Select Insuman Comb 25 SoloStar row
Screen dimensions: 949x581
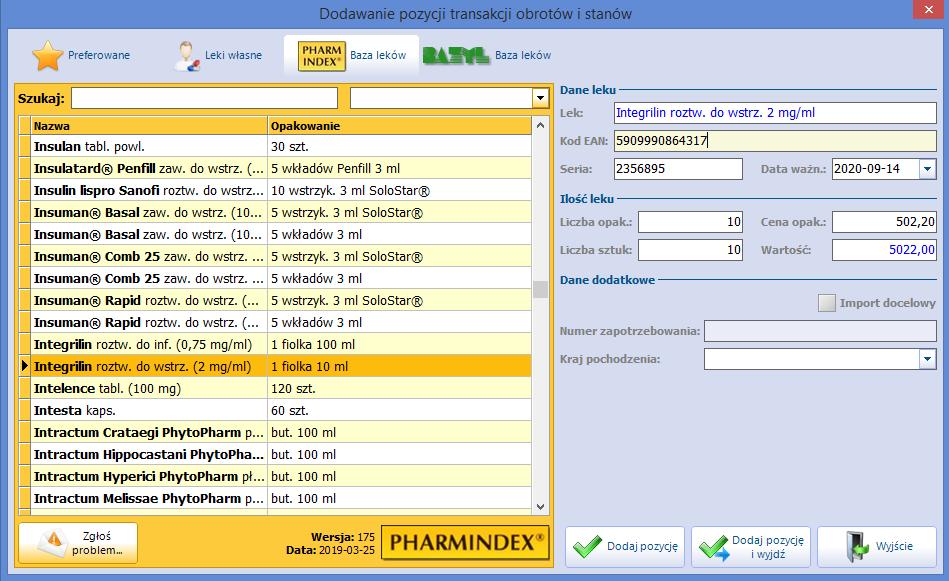[275, 257]
